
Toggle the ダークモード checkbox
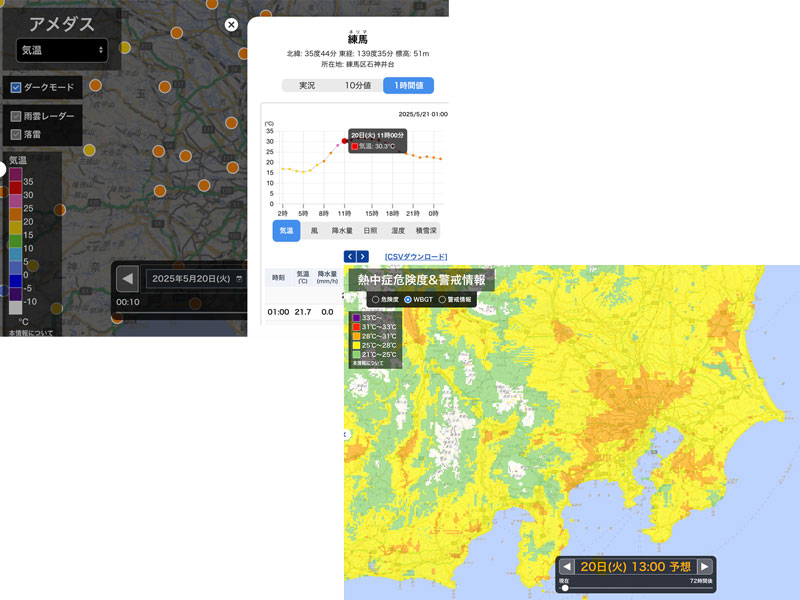16,87
